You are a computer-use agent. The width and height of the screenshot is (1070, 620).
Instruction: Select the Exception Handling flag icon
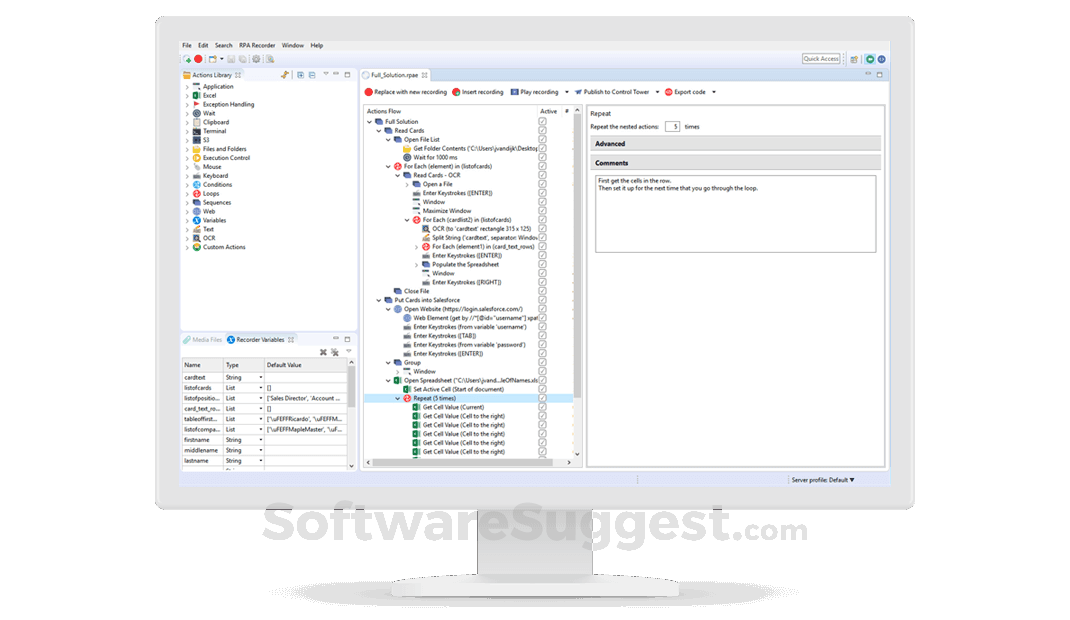(x=197, y=104)
